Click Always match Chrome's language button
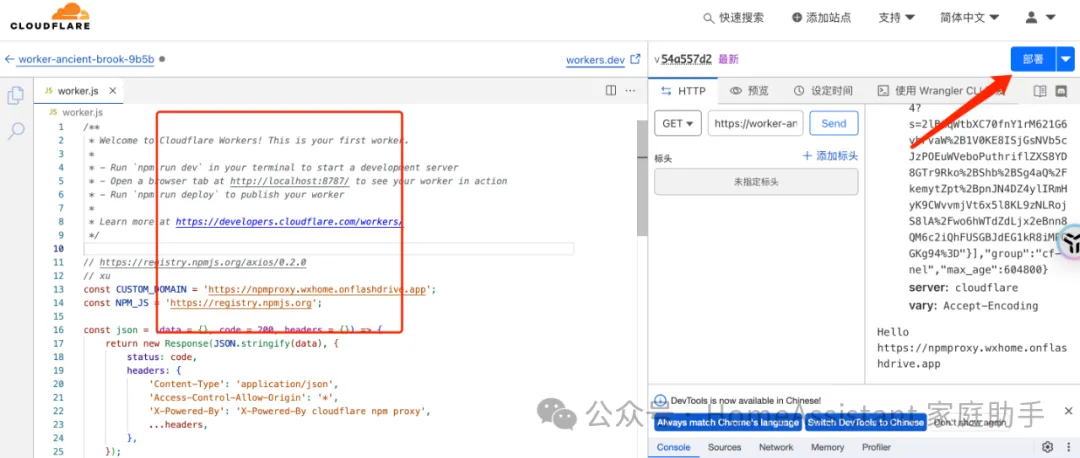1080x458 pixels. click(728, 423)
